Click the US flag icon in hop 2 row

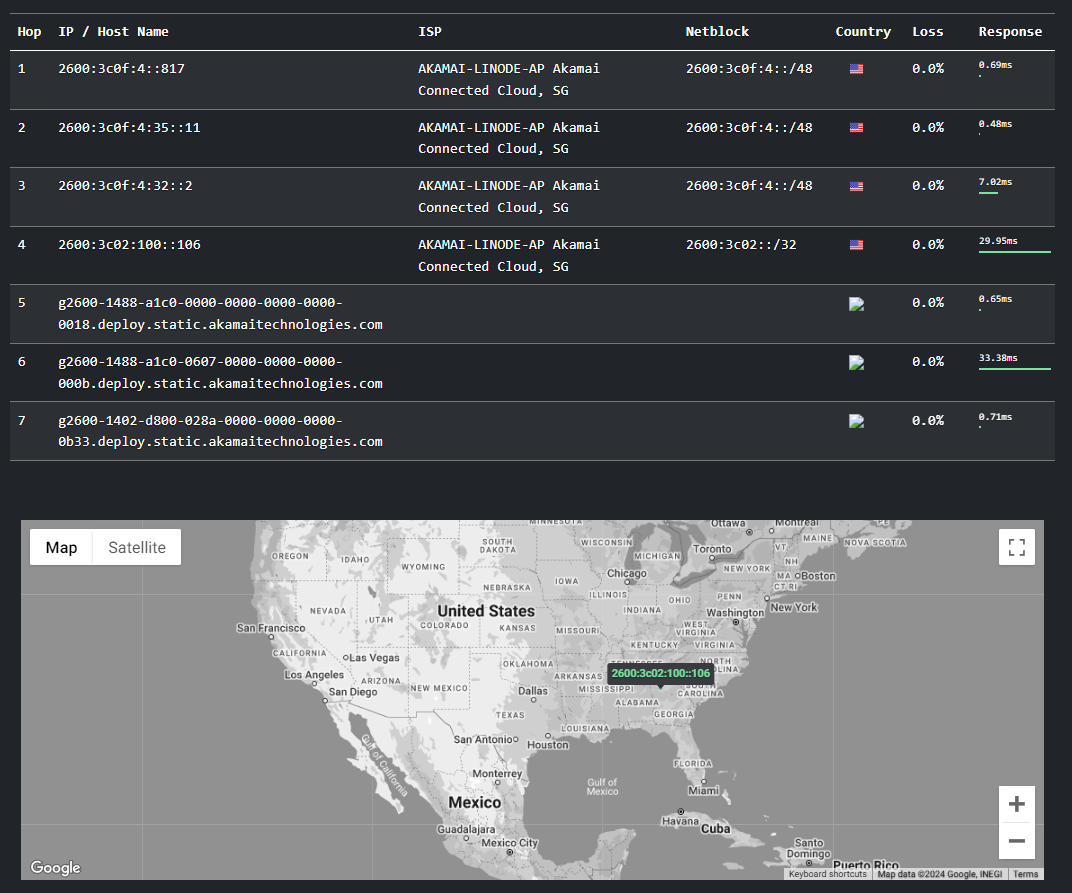click(856, 128)
